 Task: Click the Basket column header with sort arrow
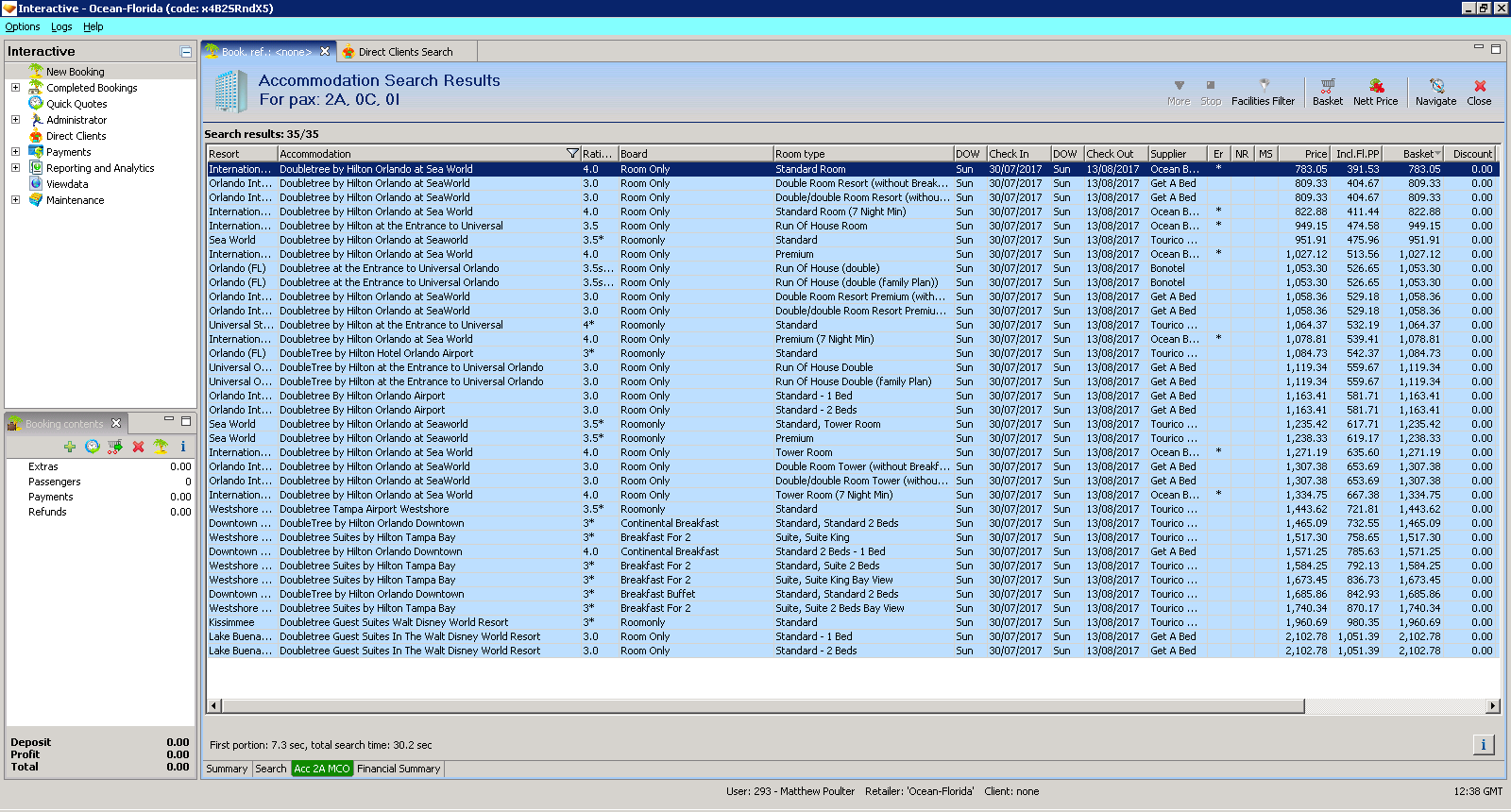click(1414, 154)
